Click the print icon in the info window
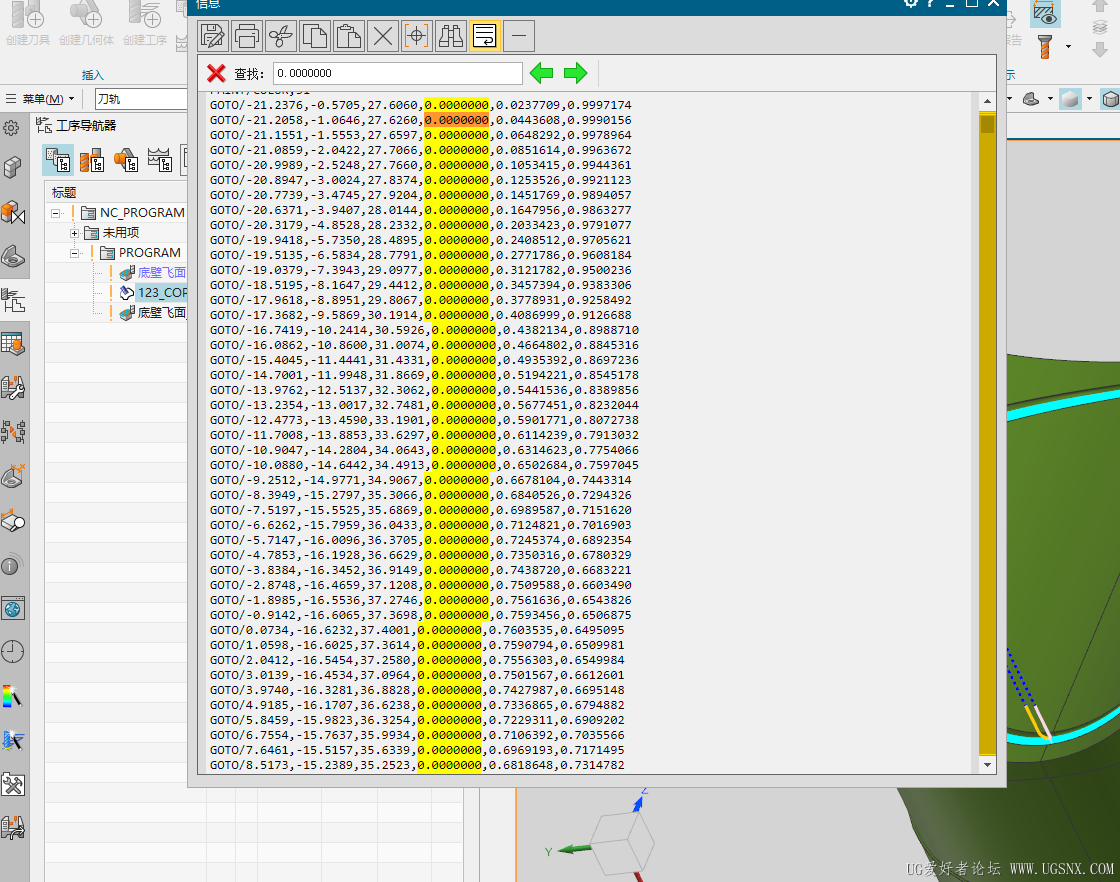 (x=247, y=35)
